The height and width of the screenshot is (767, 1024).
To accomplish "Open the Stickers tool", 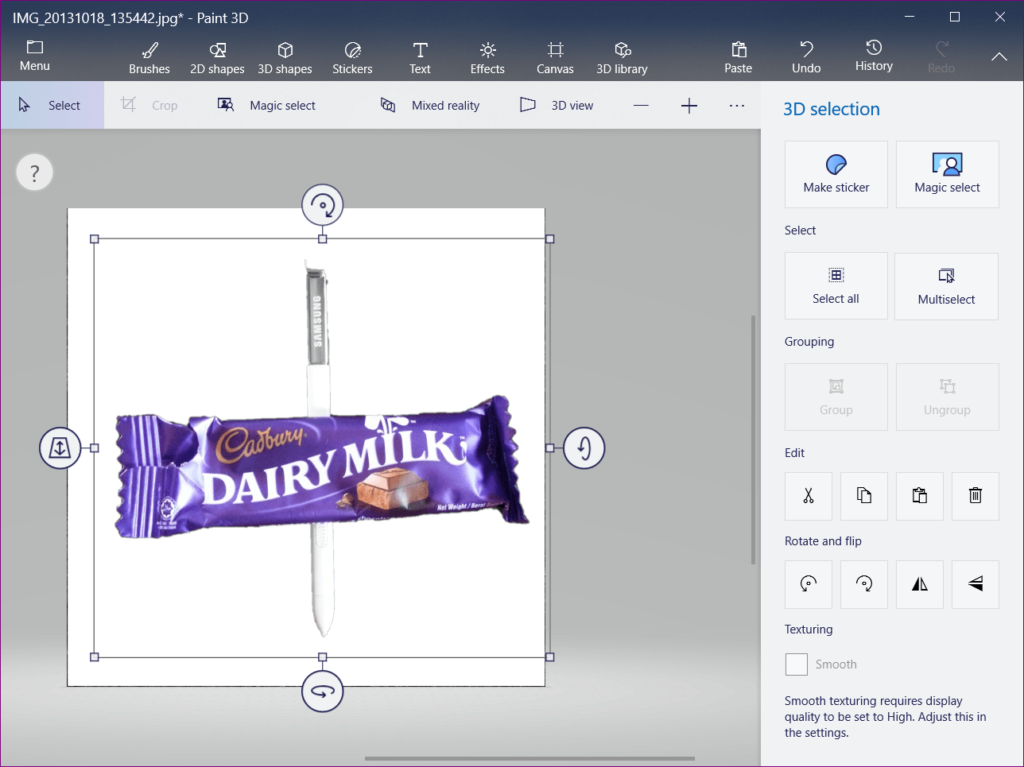I will click(x=352, y=58).
